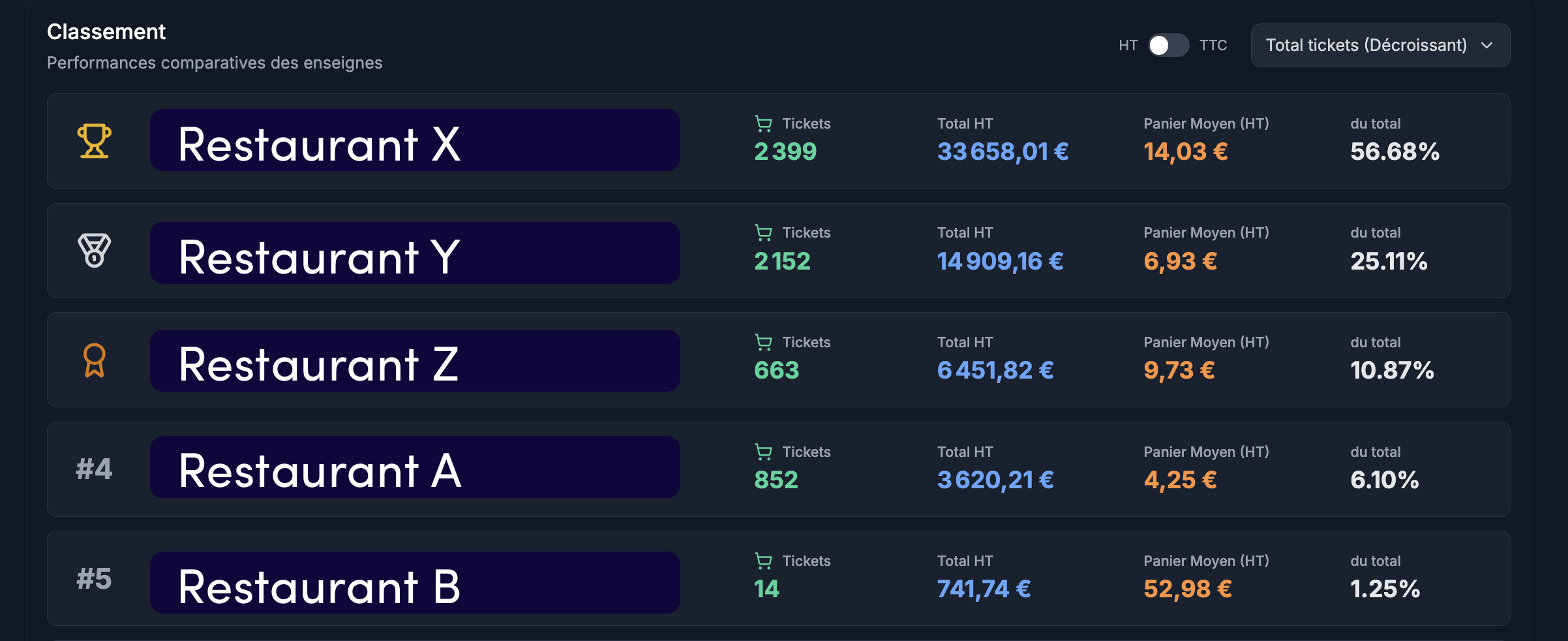Select the HT label beside the switch

coord(1128,45)
